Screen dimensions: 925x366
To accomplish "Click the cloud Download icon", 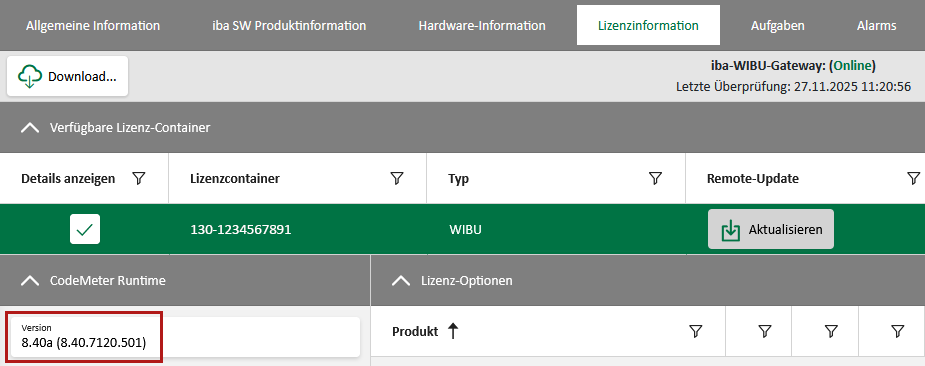I will tap(30, 76).
